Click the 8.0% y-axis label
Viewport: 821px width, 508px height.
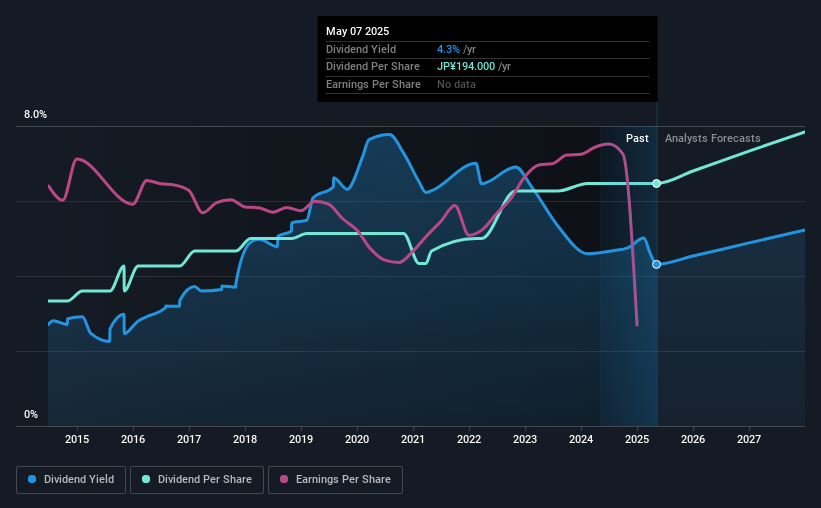pos(35,114)
